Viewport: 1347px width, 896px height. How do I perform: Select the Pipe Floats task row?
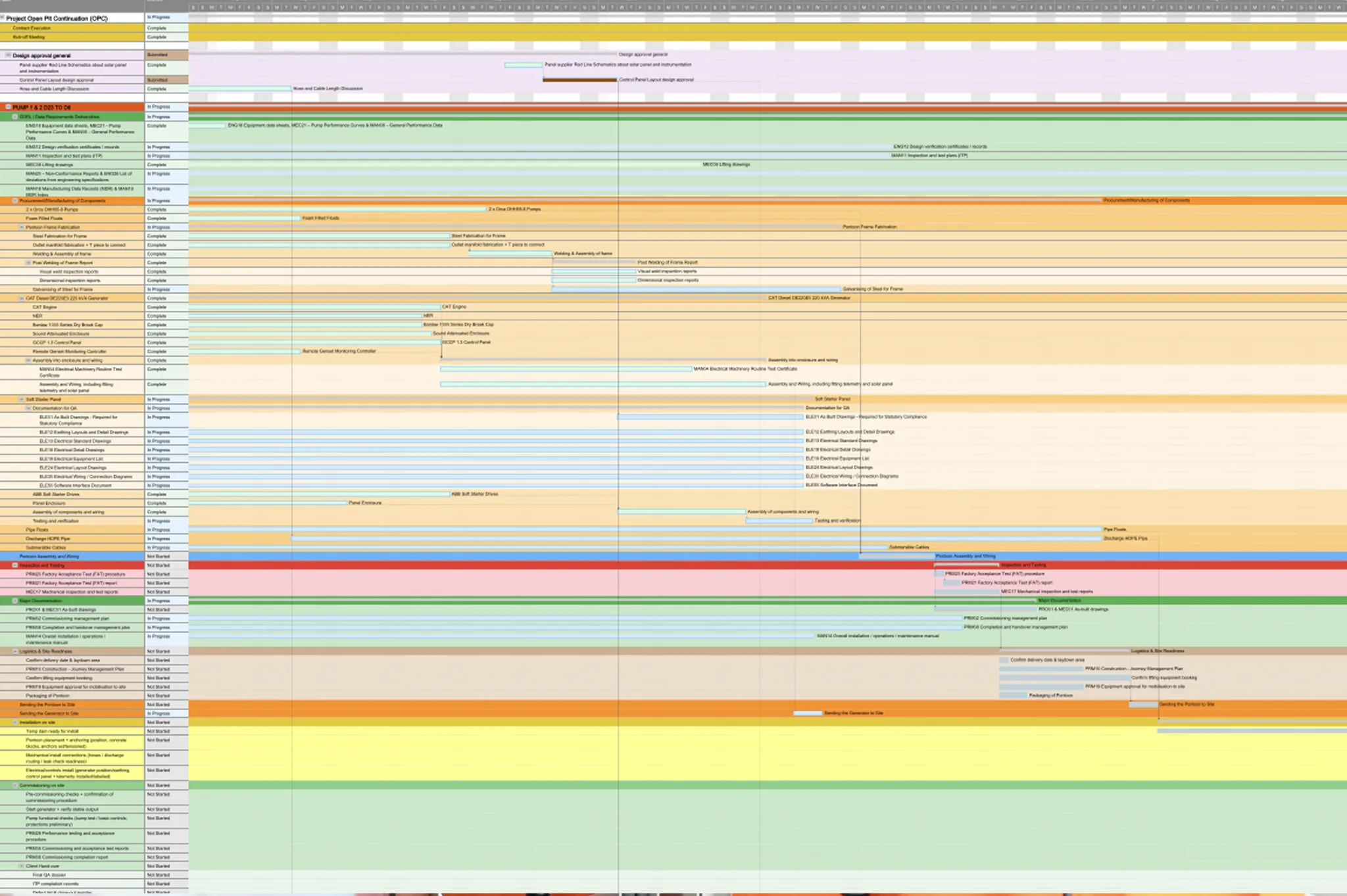pos(72,530)
